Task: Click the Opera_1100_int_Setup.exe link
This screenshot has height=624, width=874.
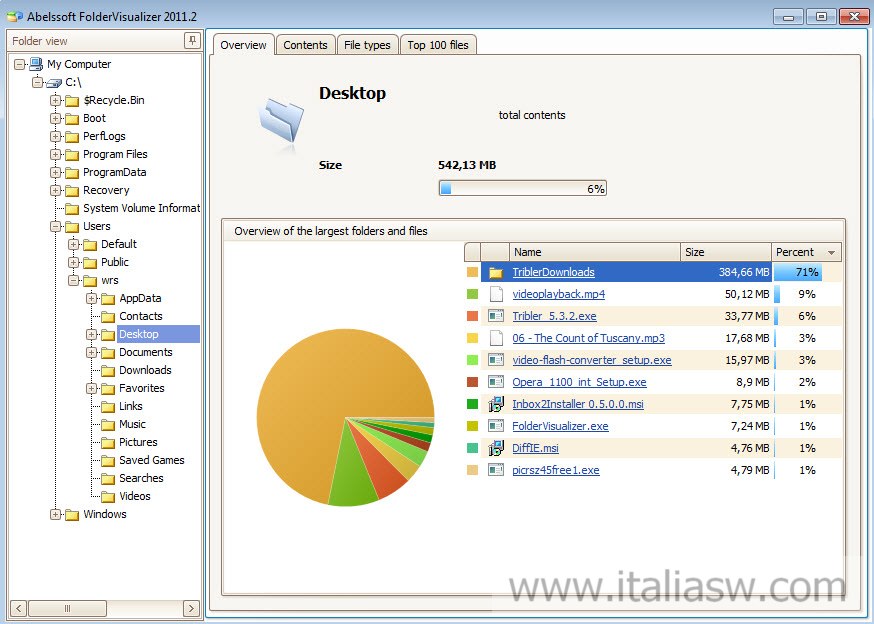Action: point(579,382)
